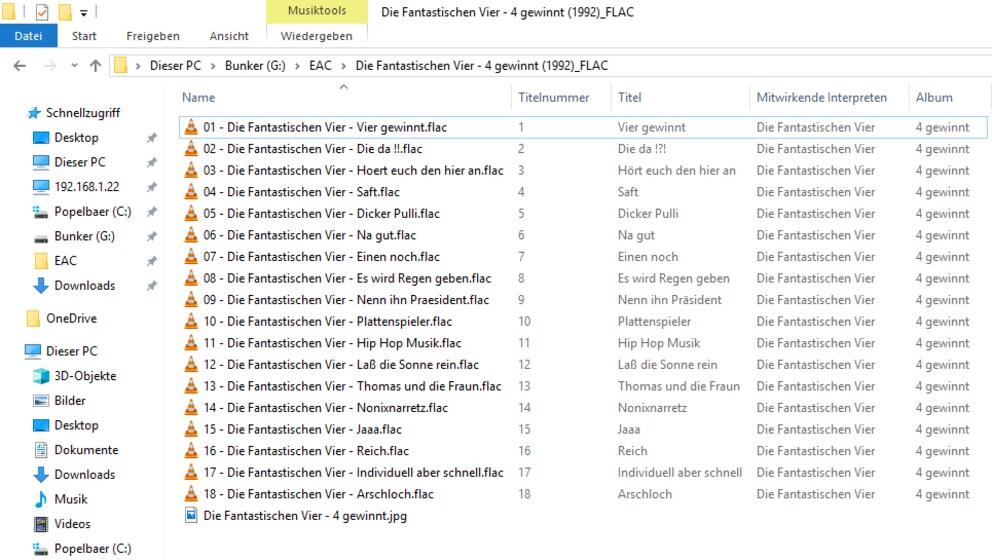Click the pin icon next to 192.168.1.22
The image size is (992, 560).
[152, 187]
